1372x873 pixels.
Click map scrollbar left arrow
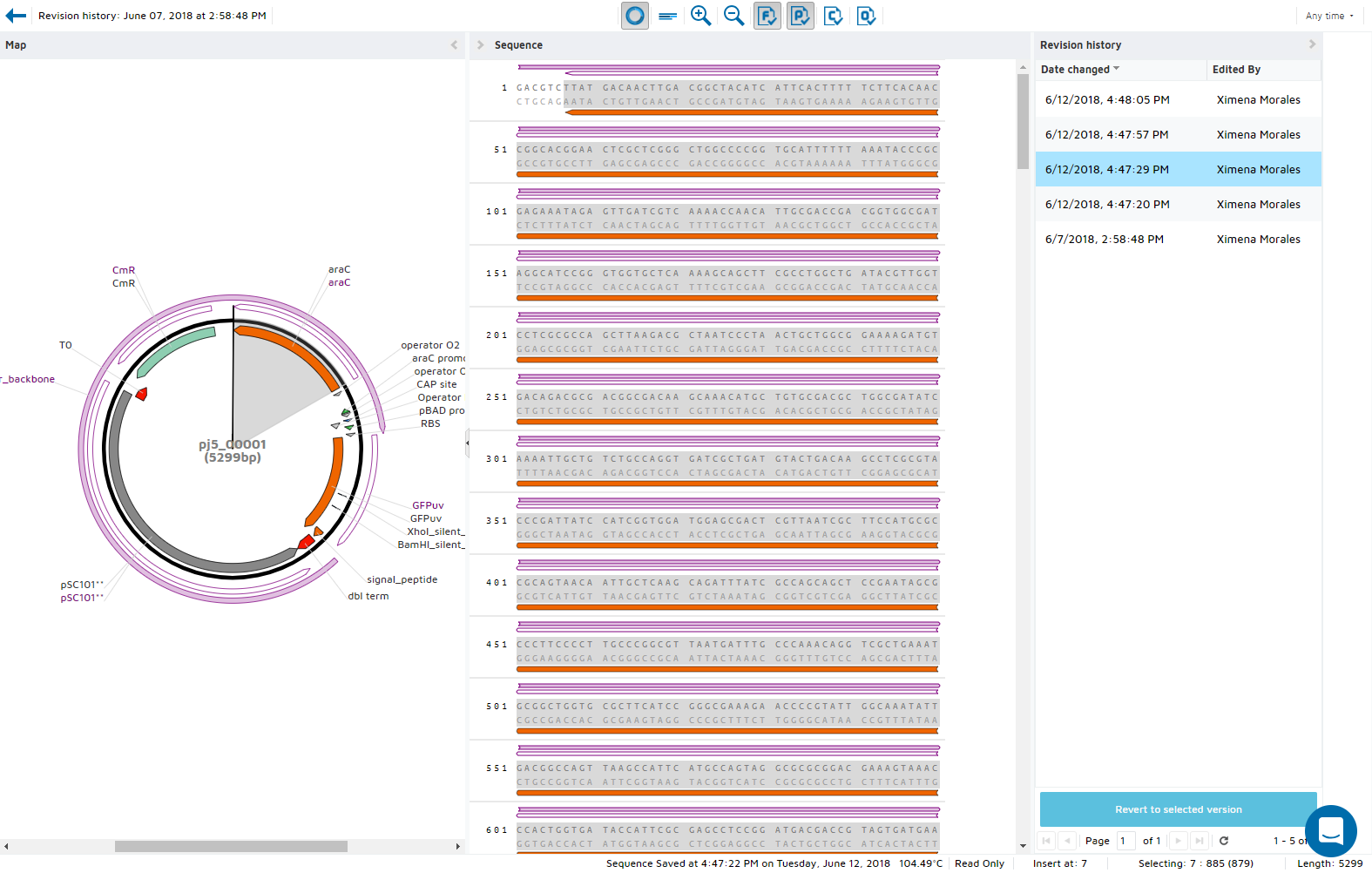(6, 846)
